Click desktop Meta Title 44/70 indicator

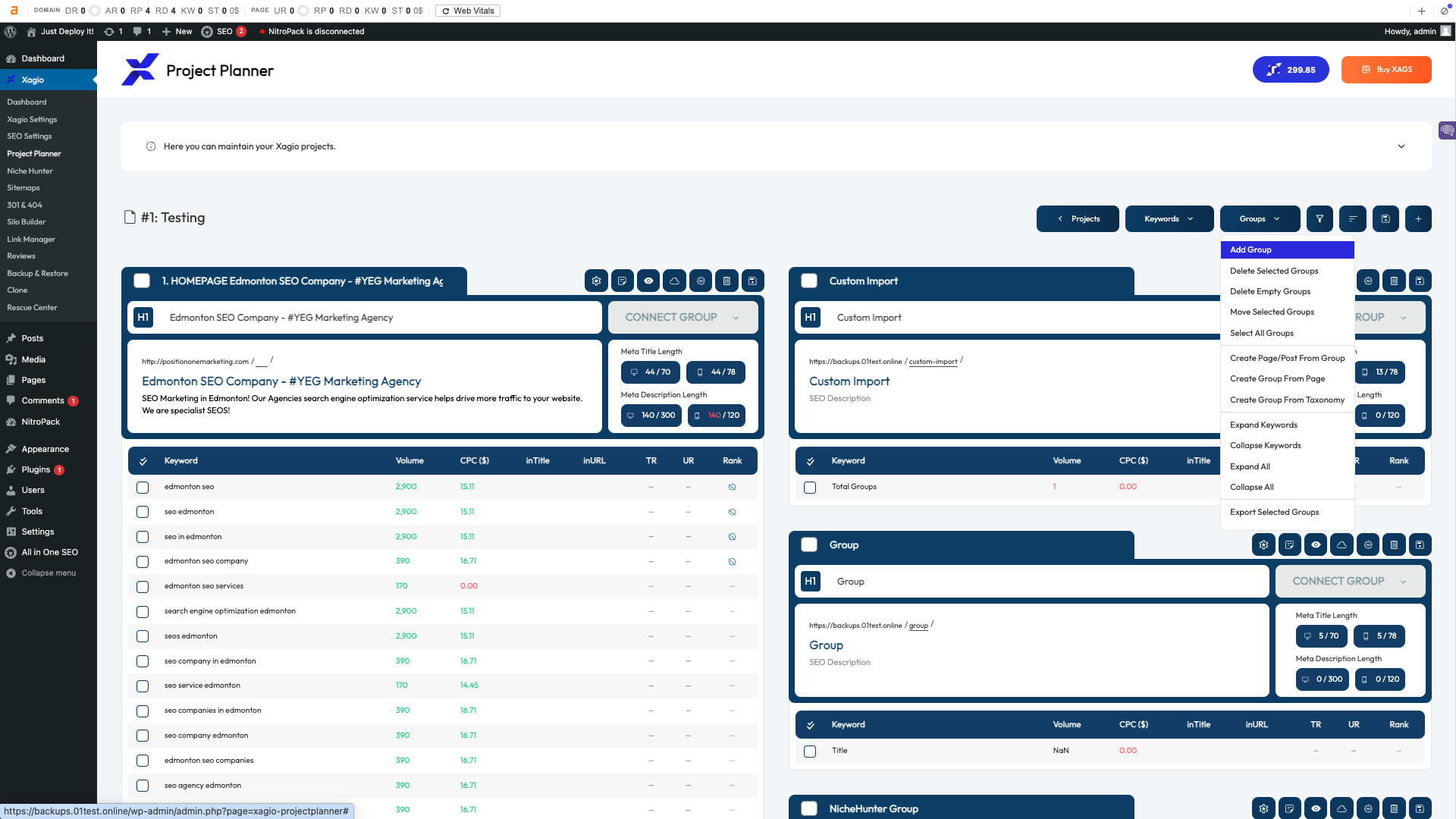tap(651, 372)
